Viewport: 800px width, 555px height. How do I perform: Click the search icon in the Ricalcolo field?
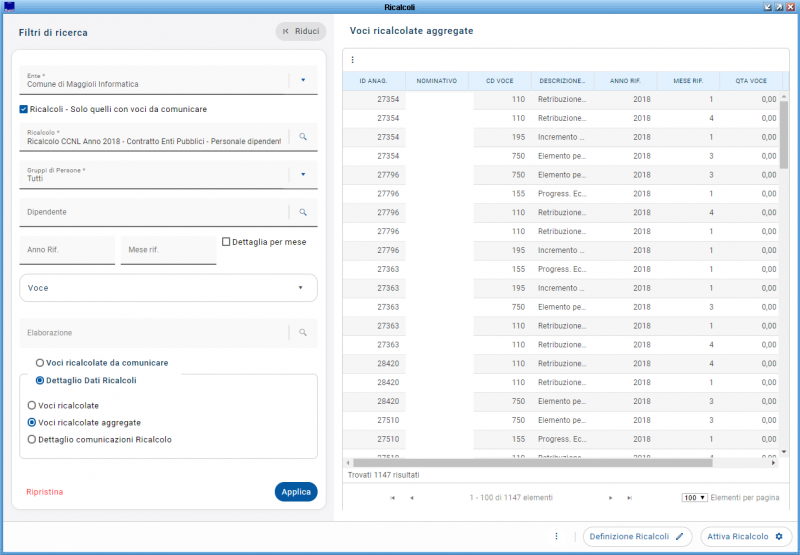[x=302, y=136]
